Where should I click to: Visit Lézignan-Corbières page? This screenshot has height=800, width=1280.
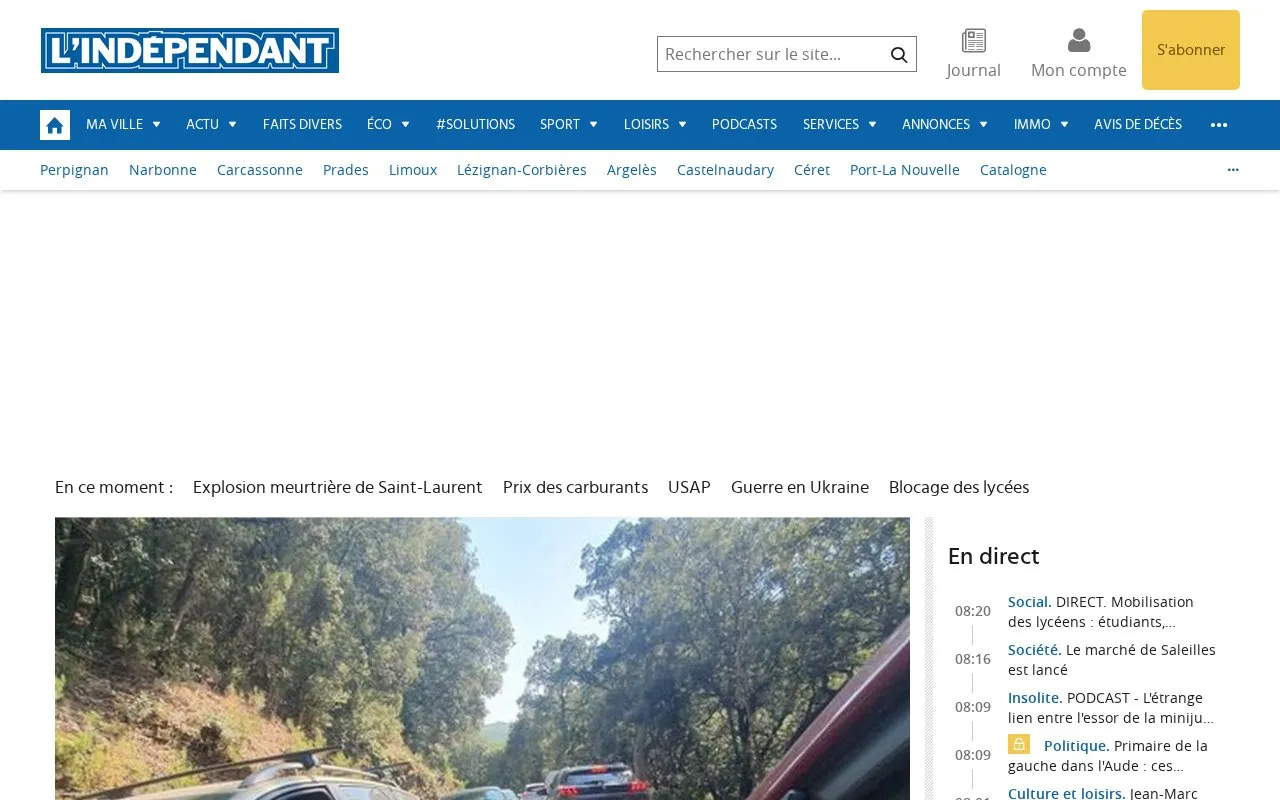point(522,170)
